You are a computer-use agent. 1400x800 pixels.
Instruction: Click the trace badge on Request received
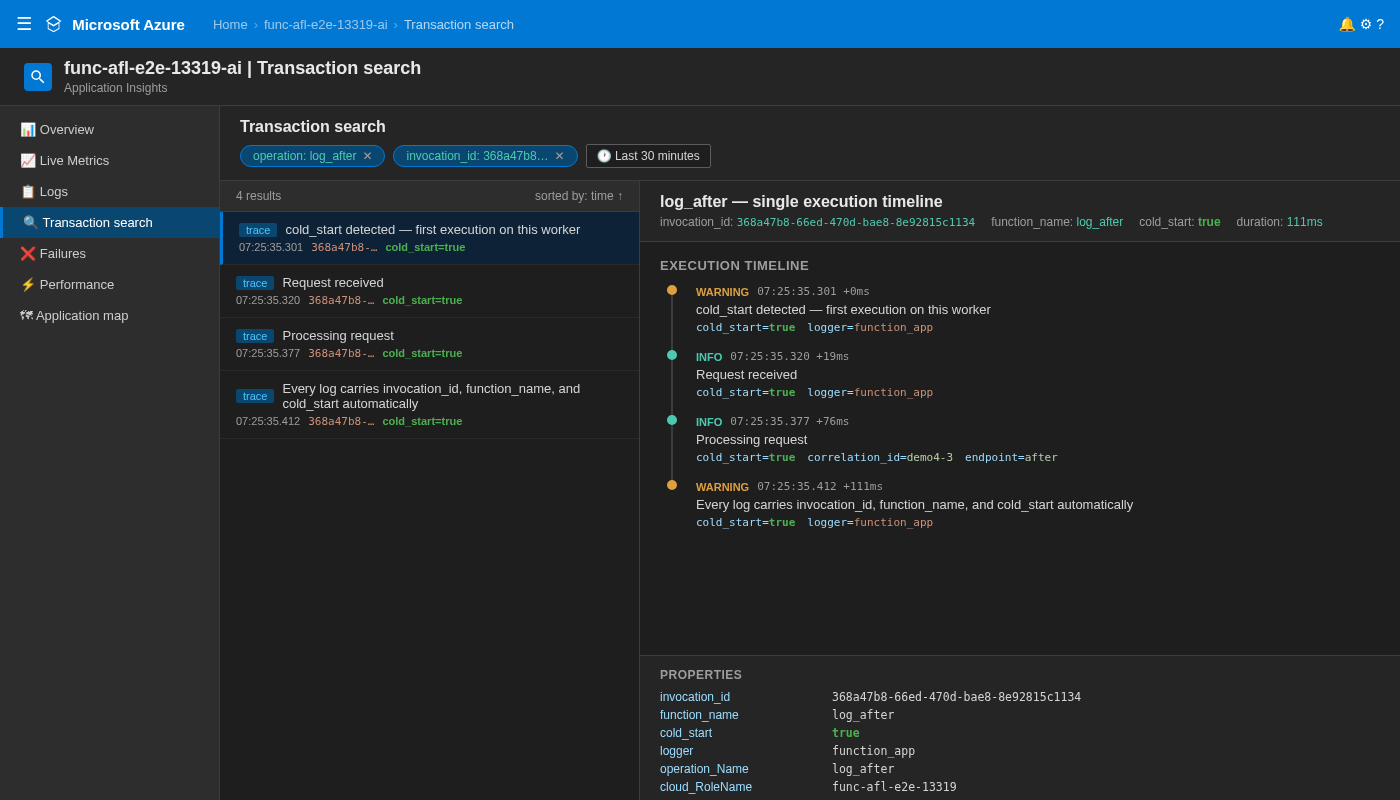pos(255,283)
